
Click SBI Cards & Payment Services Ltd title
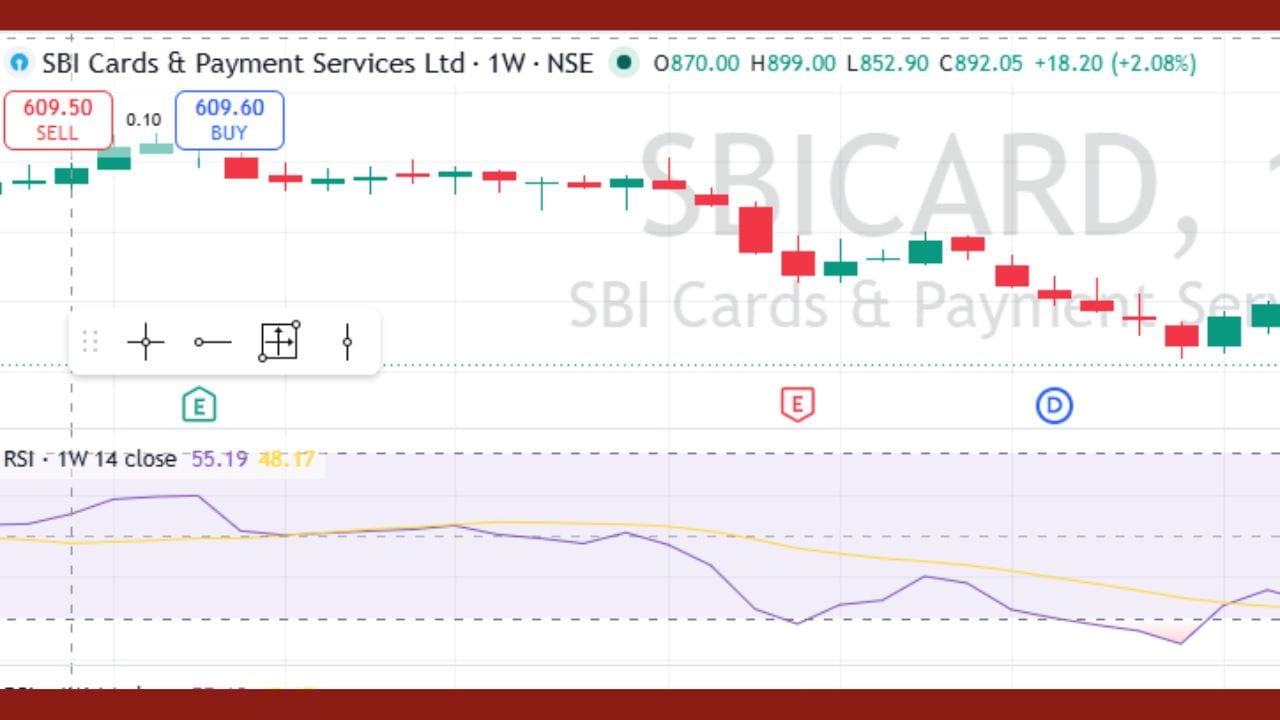pos(254,63)
